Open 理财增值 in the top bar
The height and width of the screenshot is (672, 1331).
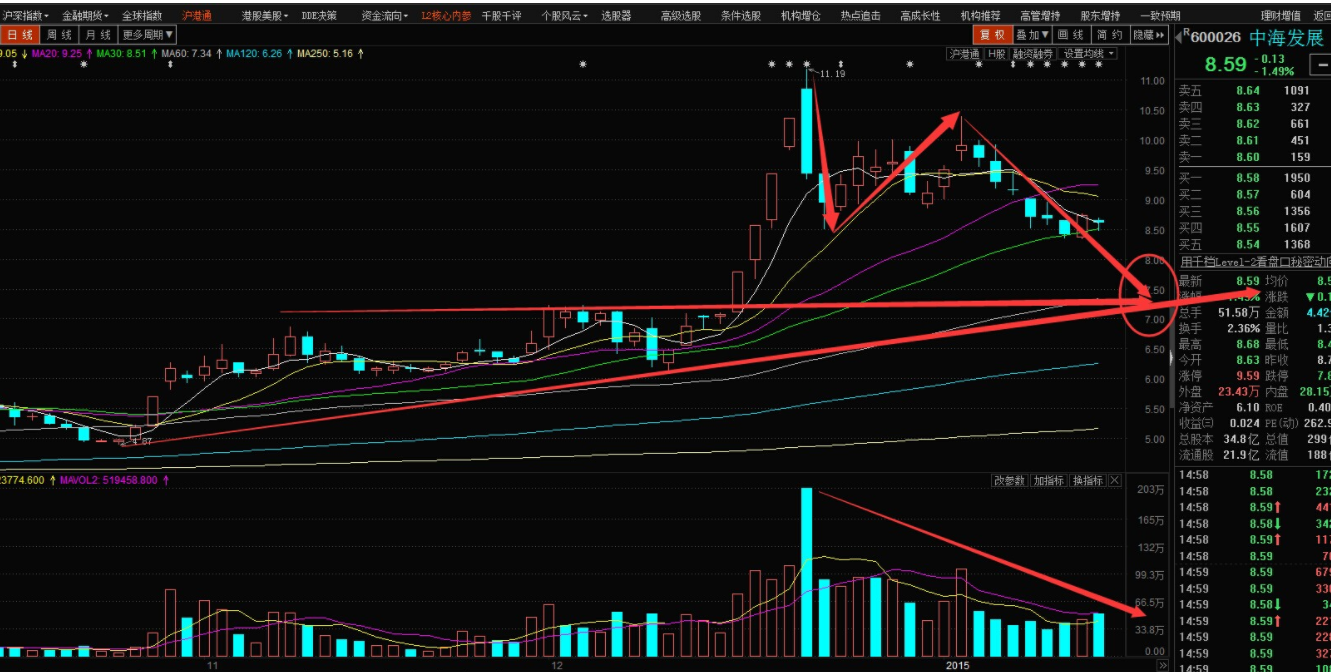click(1281, 16)
